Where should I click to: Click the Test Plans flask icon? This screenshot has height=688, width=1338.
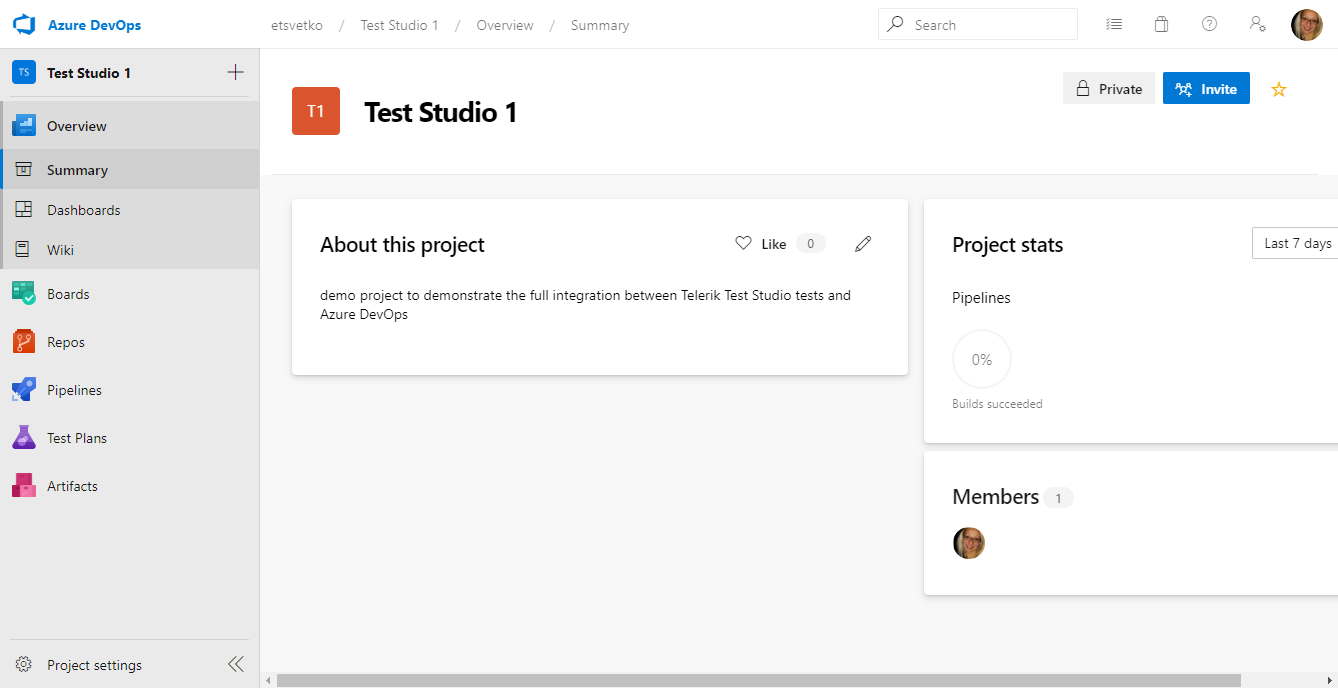24,437
